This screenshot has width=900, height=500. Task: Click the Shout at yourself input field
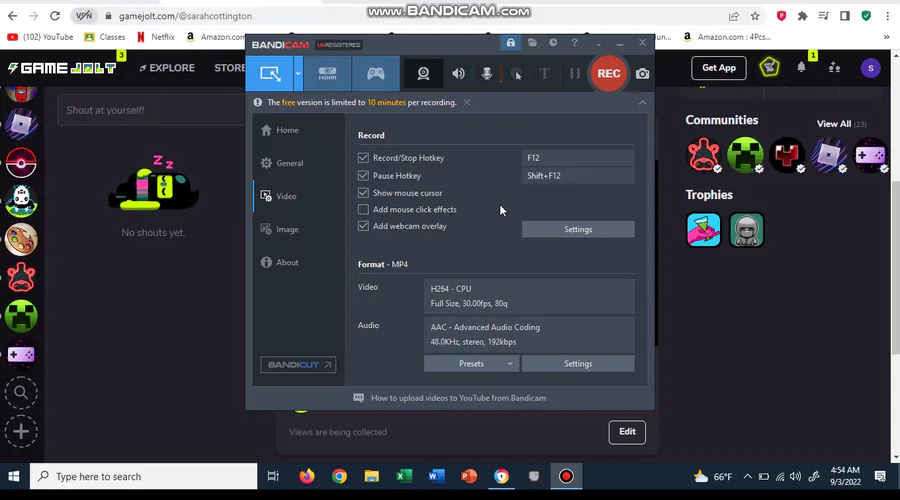152,110
